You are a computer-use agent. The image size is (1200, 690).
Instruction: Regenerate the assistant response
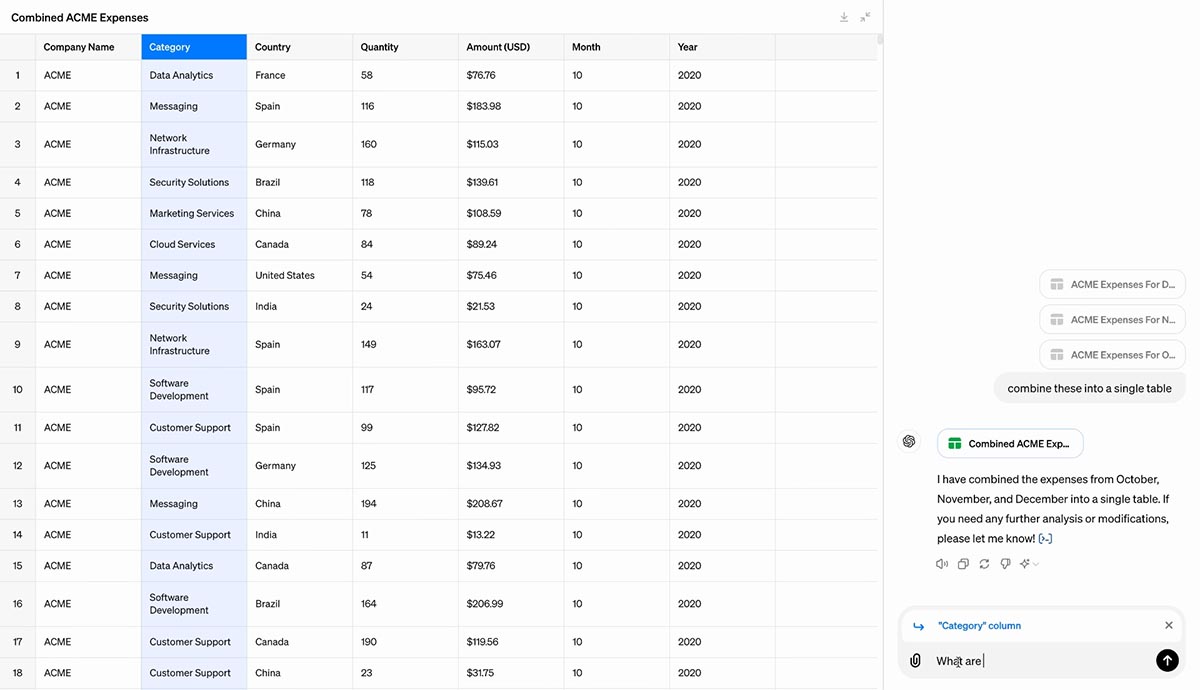click(x=984, y=564)
